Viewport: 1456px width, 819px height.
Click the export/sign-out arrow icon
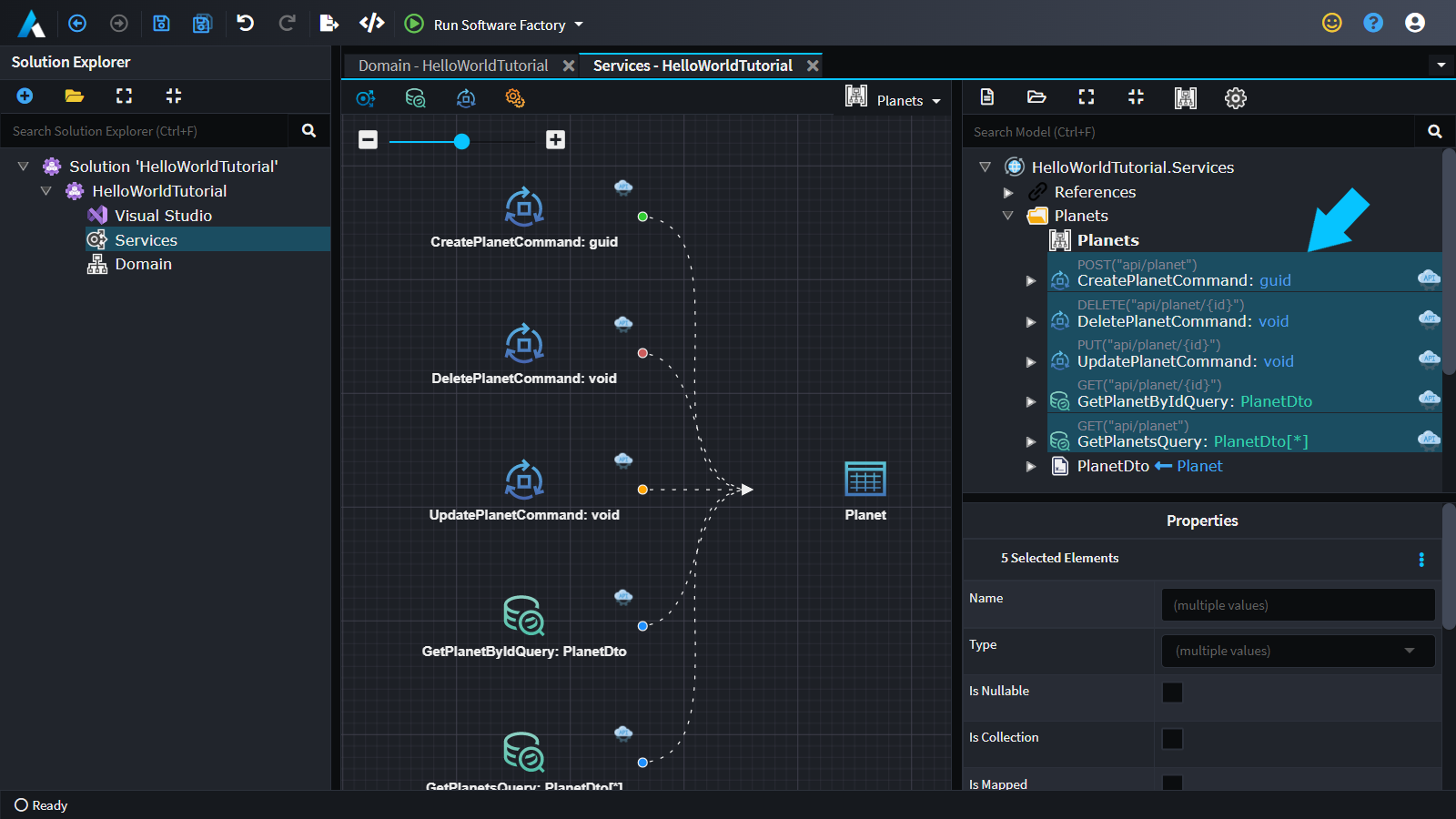click(x=329, y=24)
